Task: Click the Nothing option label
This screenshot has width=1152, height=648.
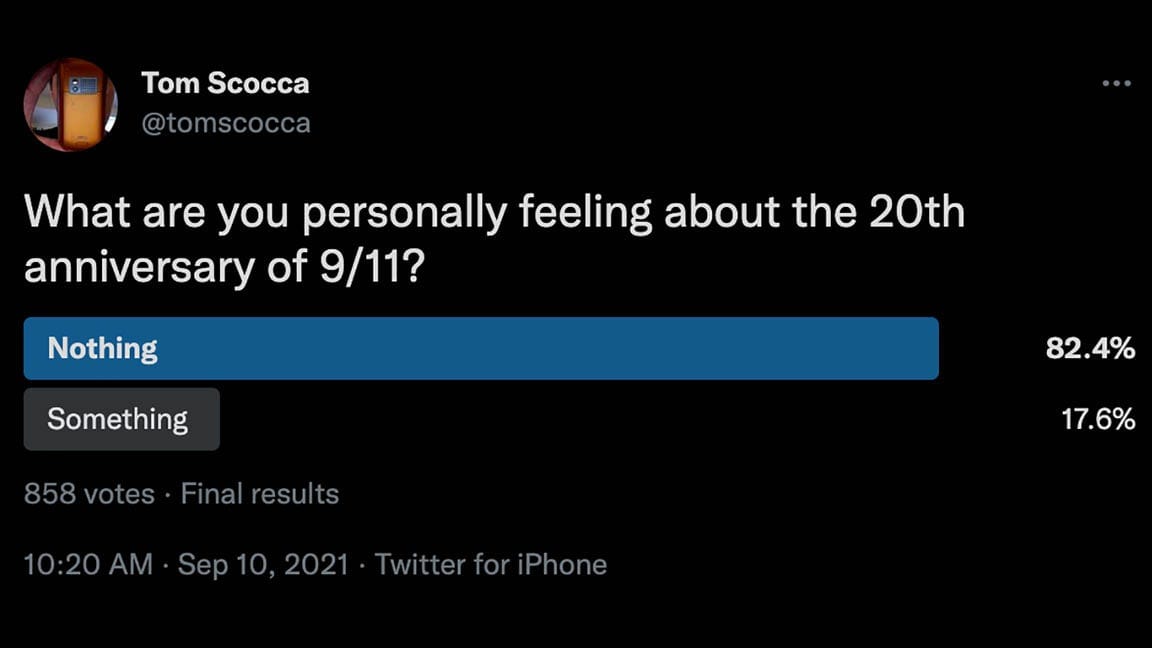Action: pos(102,348)
